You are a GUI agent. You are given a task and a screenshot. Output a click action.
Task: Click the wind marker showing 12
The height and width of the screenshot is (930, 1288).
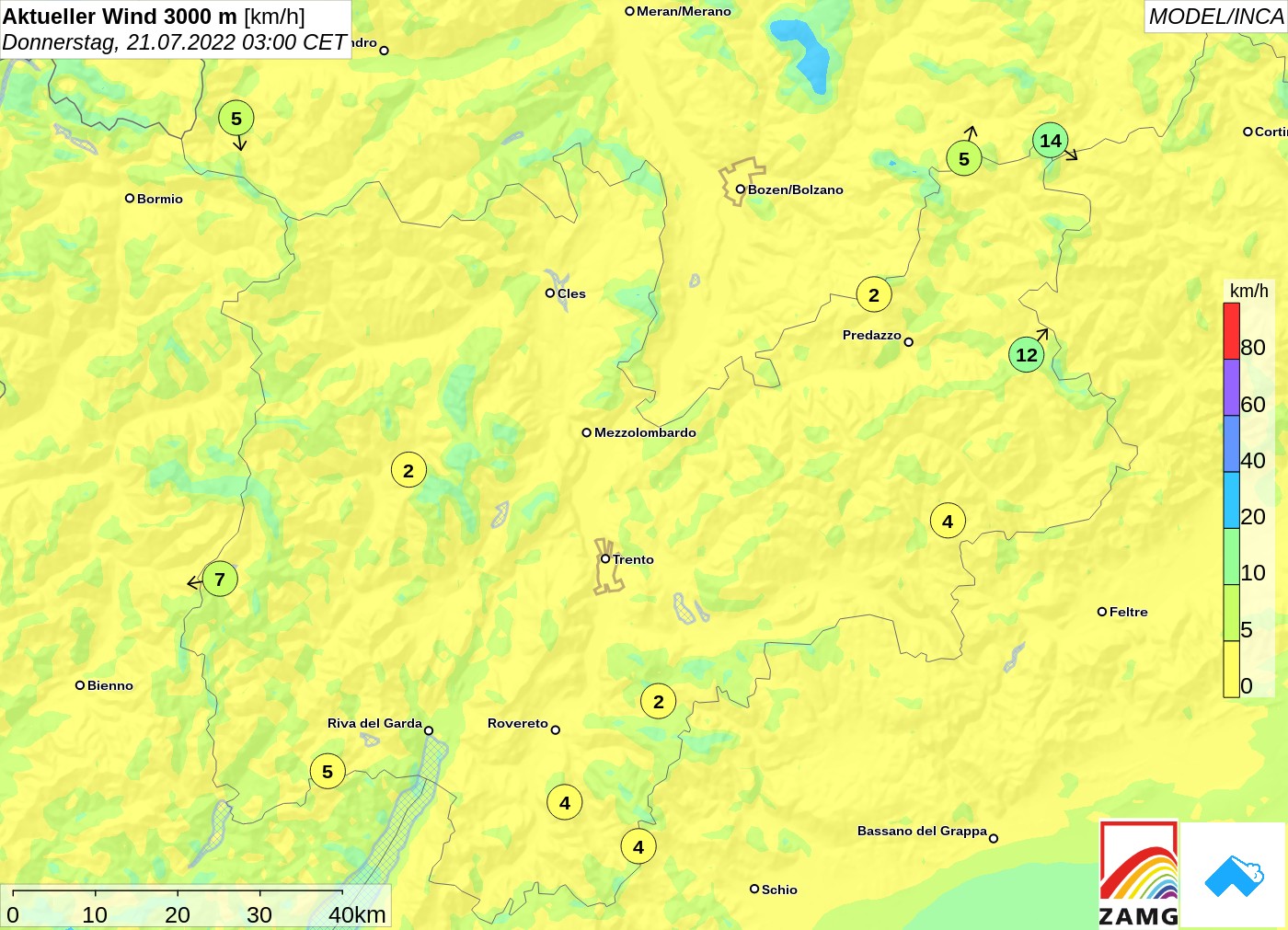(1027, 355)
